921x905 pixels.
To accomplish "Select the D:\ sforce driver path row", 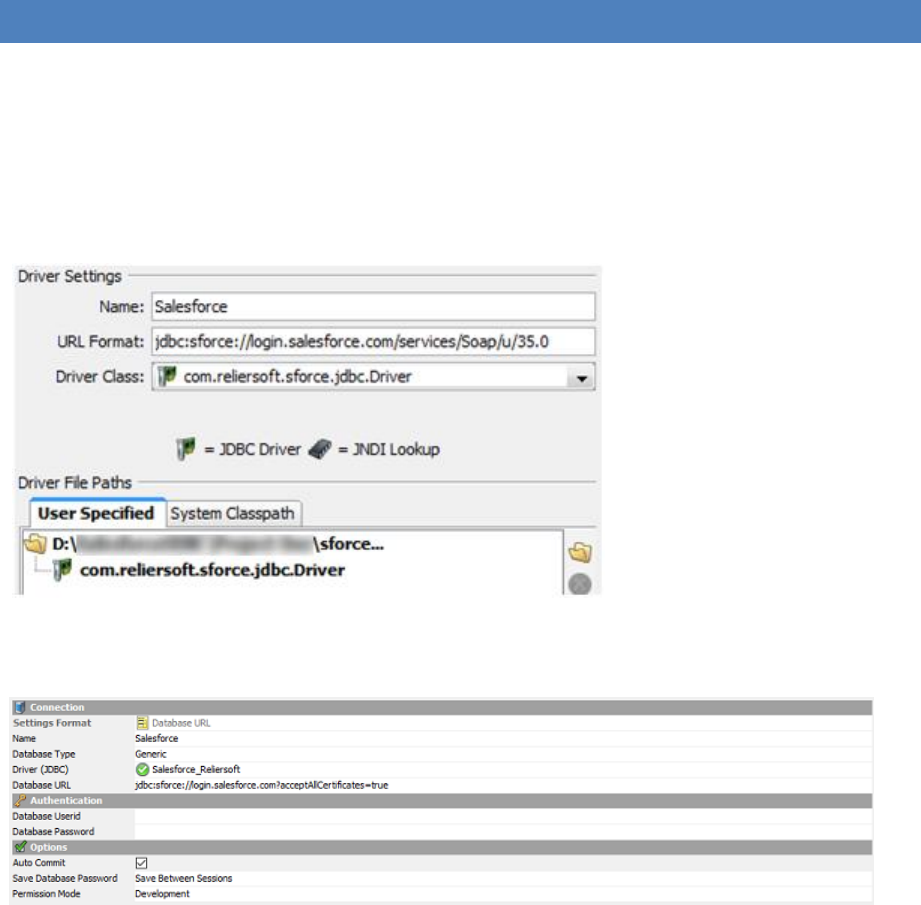I will click(x=217, y=544).
